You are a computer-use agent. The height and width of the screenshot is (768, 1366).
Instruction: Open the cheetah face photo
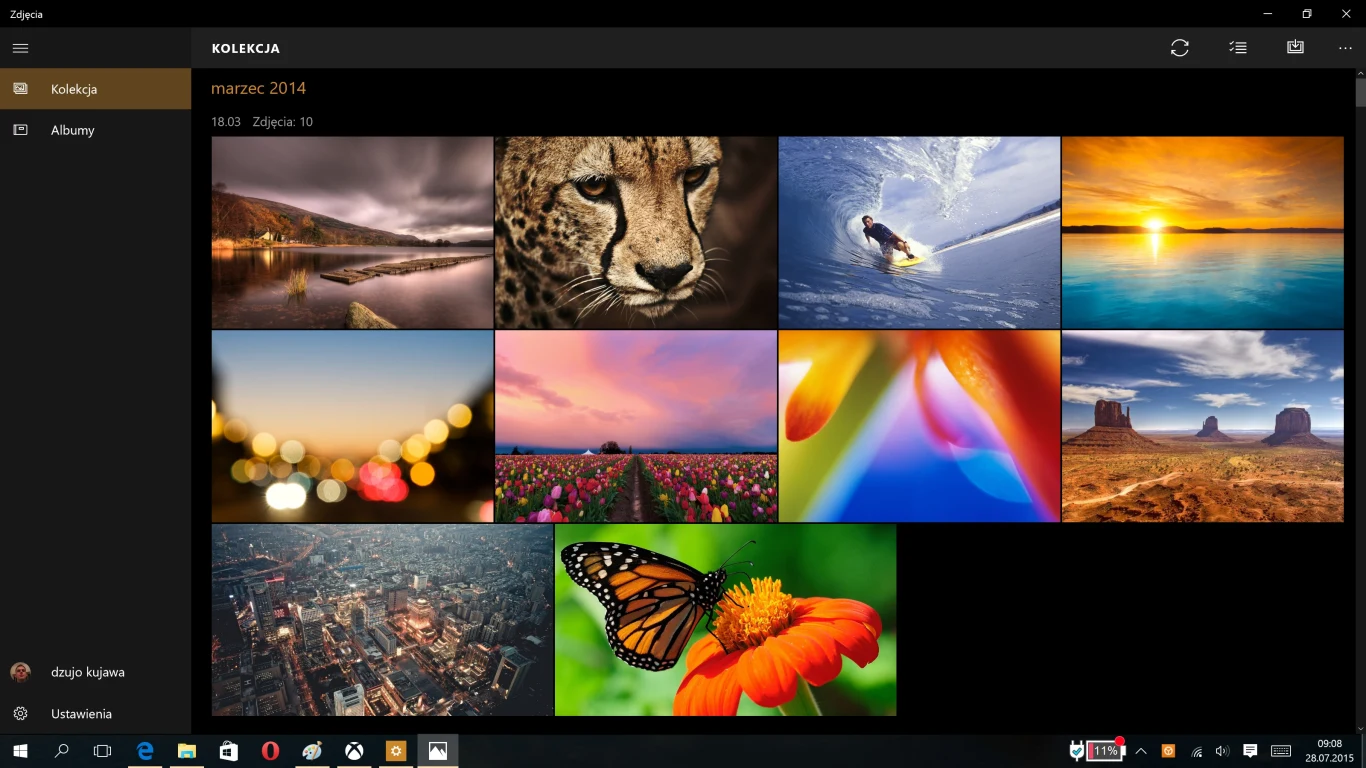point(635,232)
